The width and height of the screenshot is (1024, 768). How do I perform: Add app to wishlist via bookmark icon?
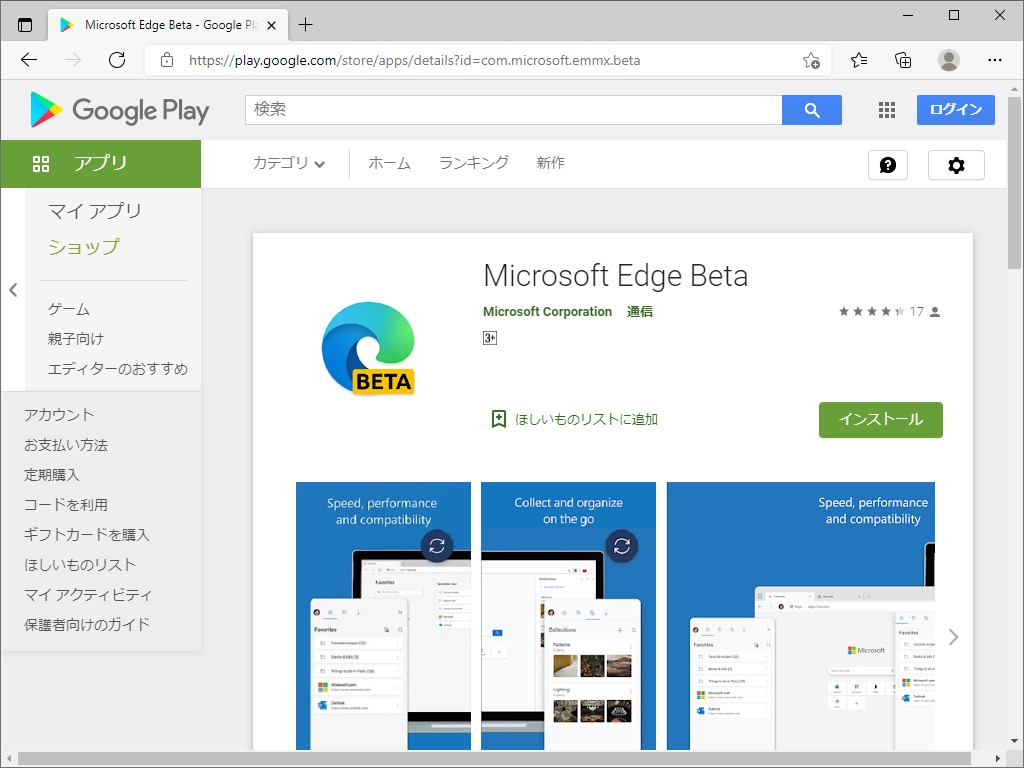click(499, 419)
